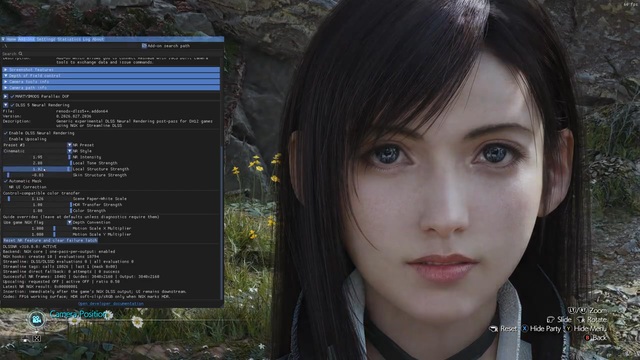Open the NR Style dropdown
This screenshot has height=360, width=640.
click(69, 151)
